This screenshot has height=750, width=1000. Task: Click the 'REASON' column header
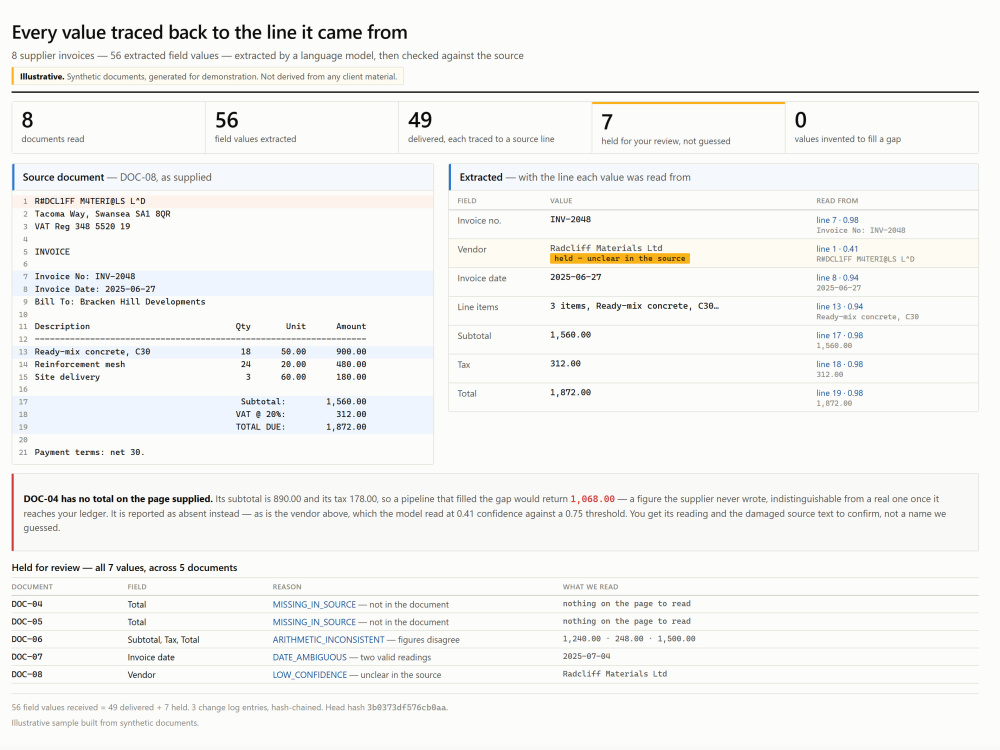pyautogui.click(x=287, y=587)
